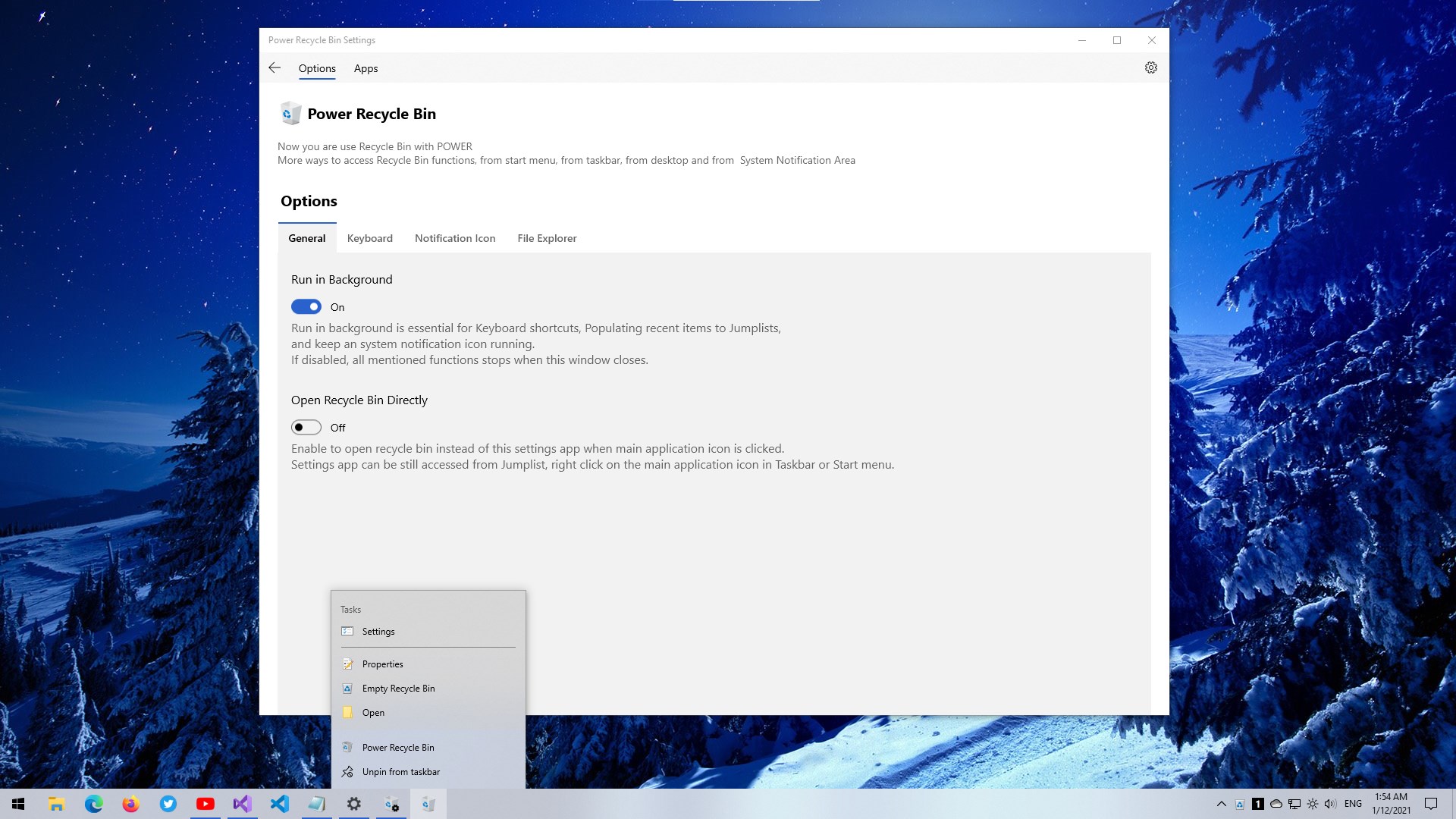Minimize the Power Recycle Bin Settings window
Screen dimensions: 1456x819
(x=1082, y=40)
